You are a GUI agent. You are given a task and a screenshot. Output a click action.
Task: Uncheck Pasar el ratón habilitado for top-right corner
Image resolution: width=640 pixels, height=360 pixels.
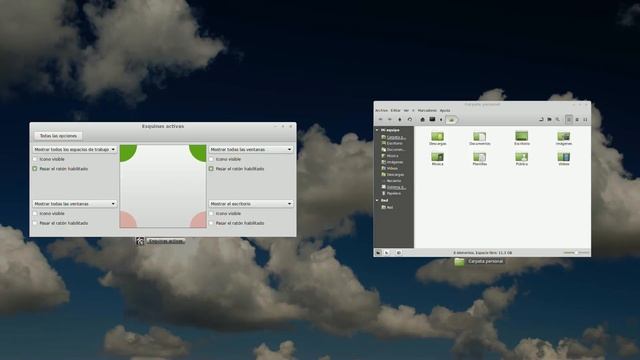(x=211, y=169)
